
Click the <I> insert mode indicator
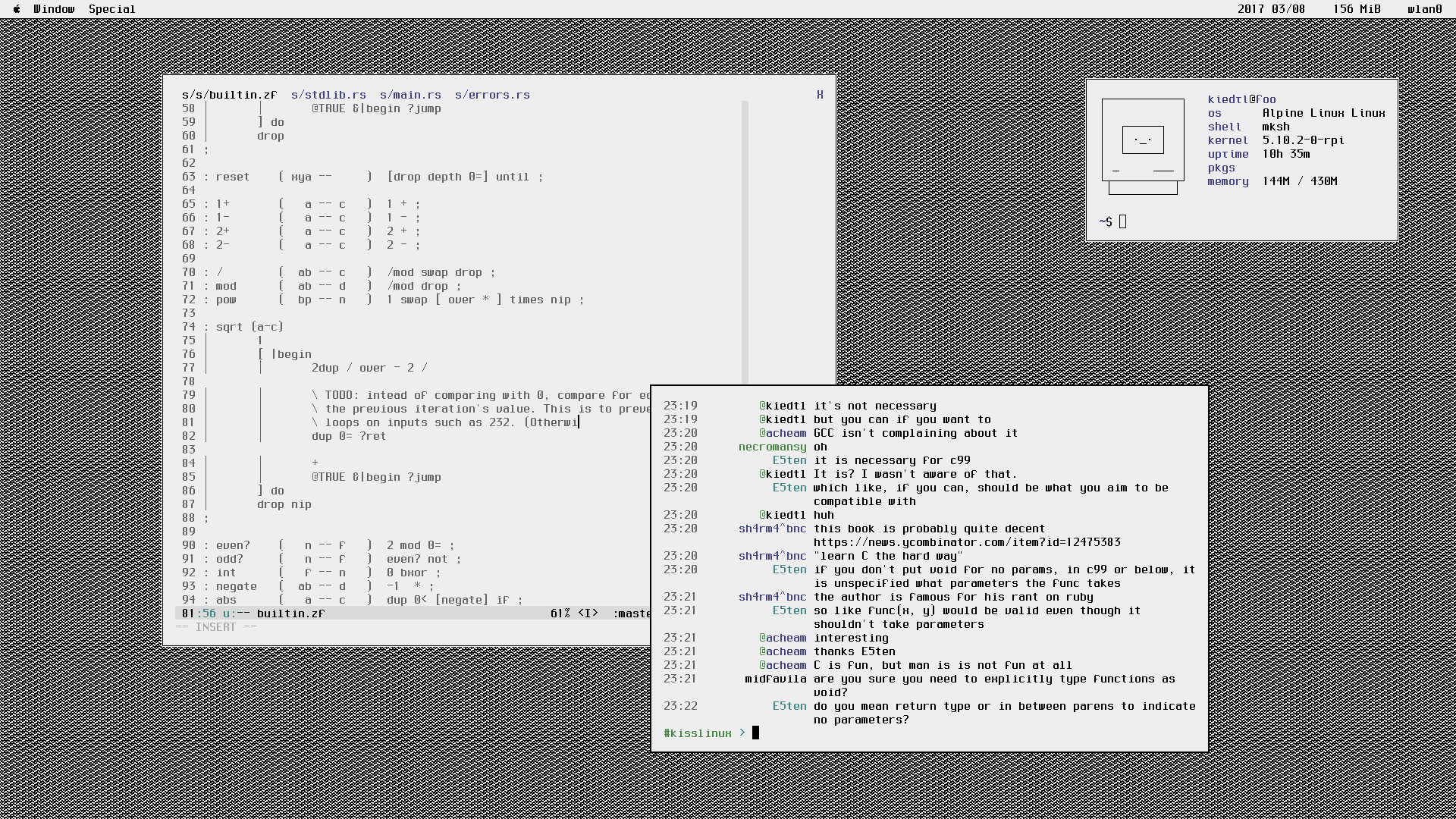pos(588,613)
